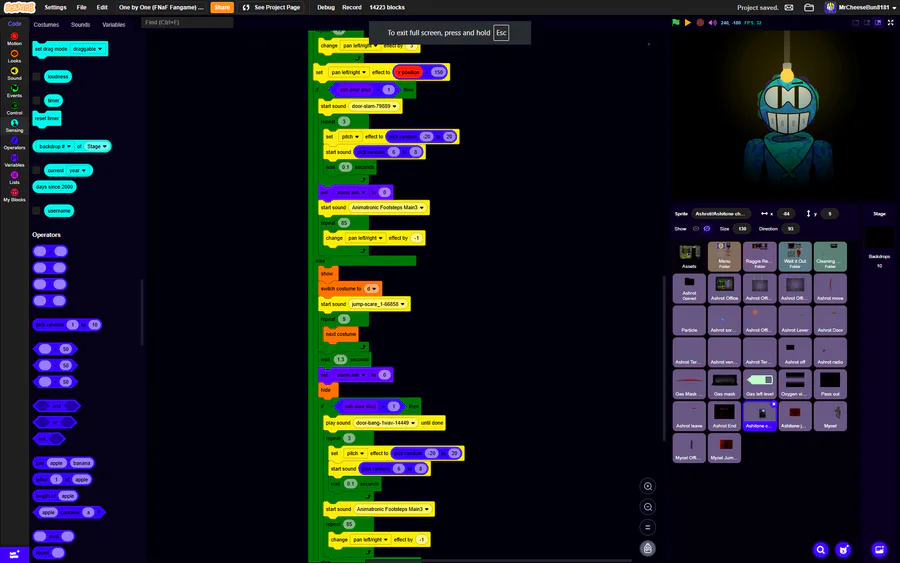The height and width of the screenshot is (563, 900).
Task: Check the username reporter checkbox
Action: point(37,211)
